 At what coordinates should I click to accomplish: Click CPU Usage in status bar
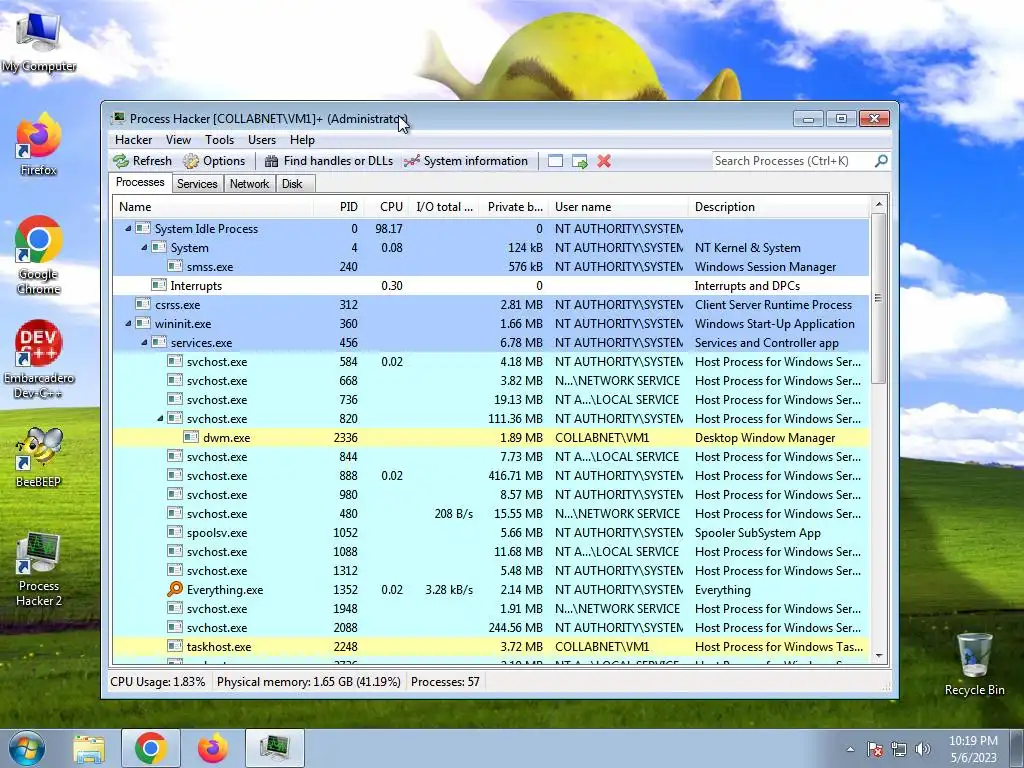coord(157,682)
